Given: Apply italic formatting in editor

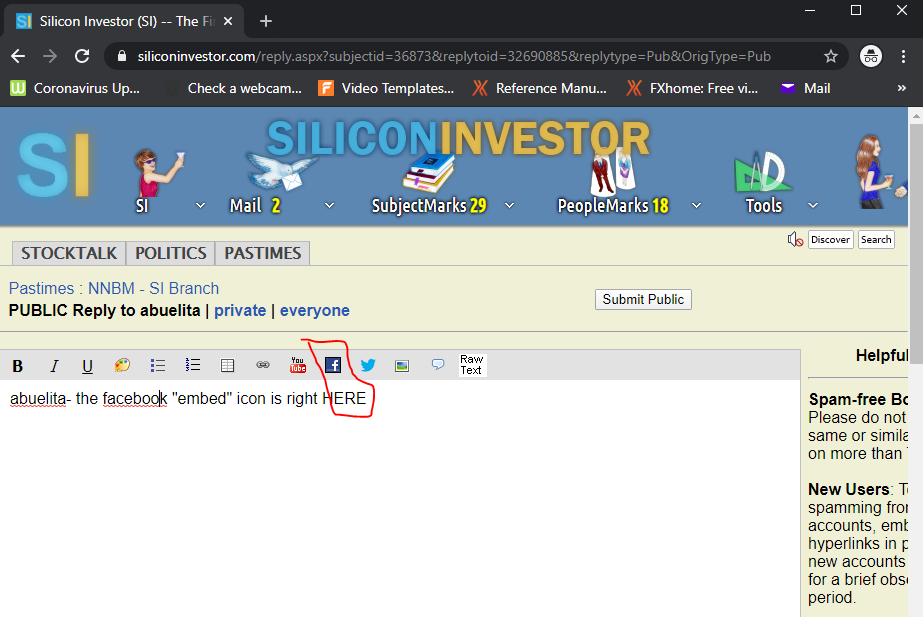Looking at the screenshot, I should (54, 366).
